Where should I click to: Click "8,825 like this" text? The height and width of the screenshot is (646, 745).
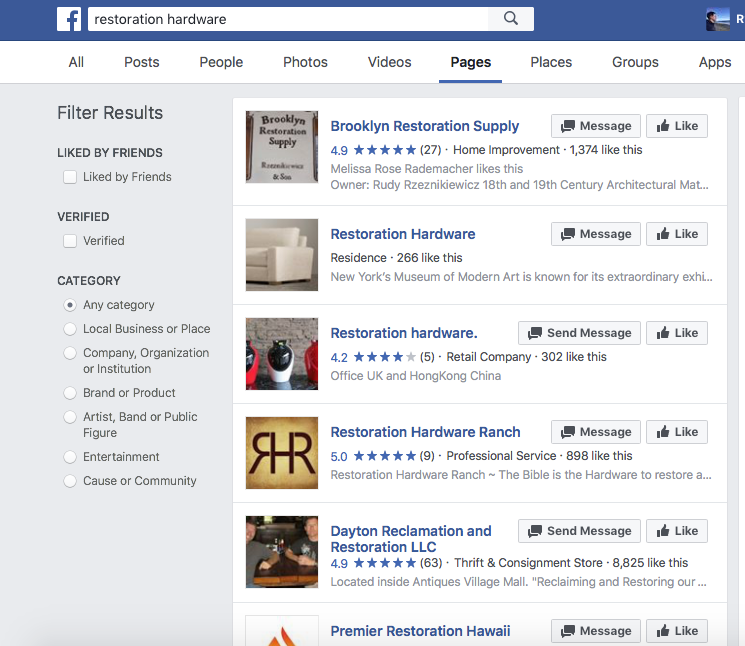[650, 563]
